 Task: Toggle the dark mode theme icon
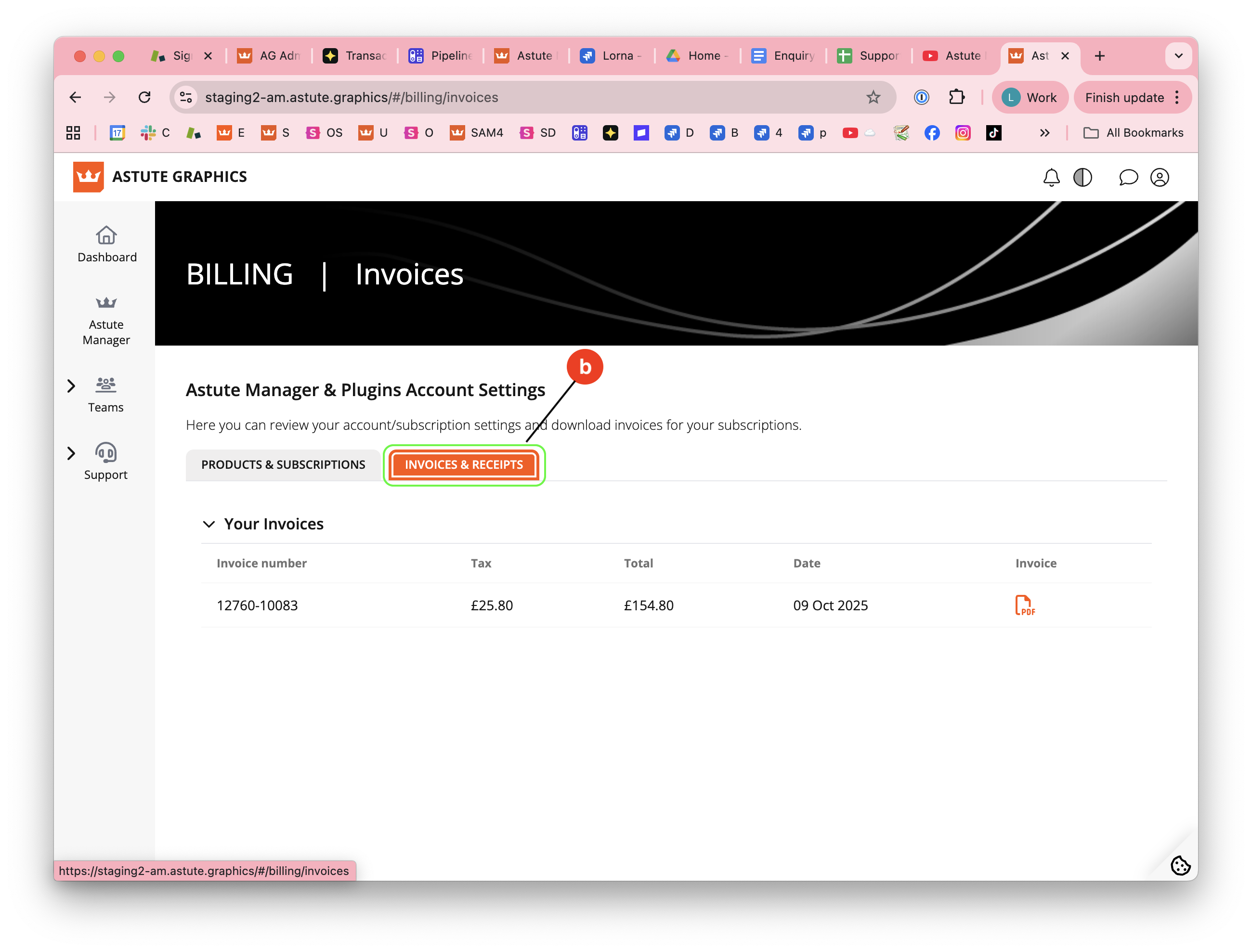(x=1082, y=178)
